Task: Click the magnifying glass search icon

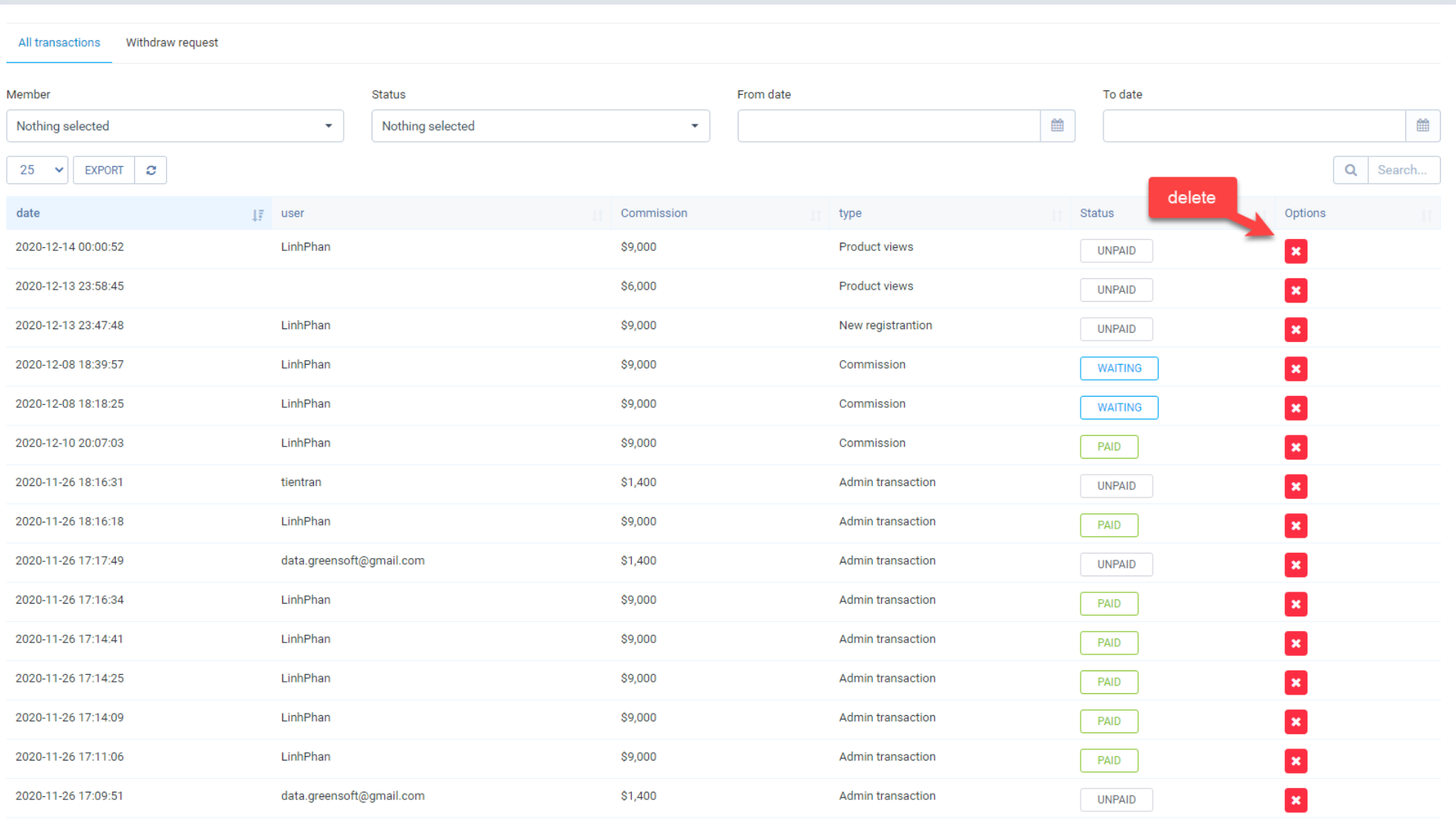Action: click(x=1350, y=170)
